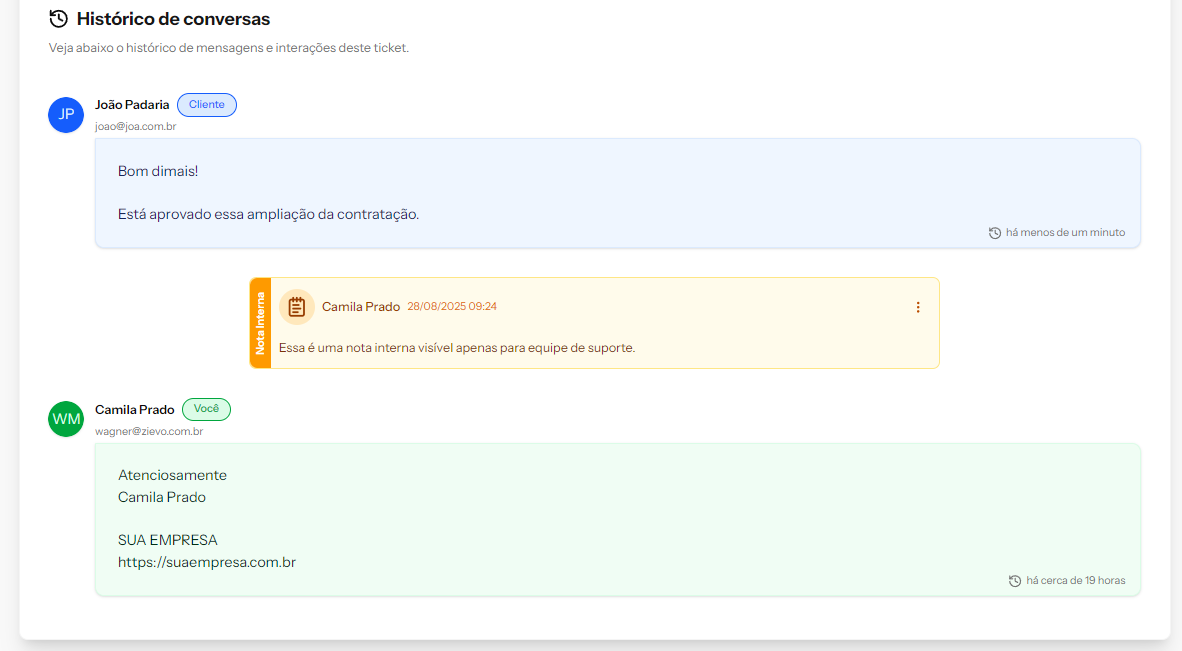Click the note timestamp 28/08/2025 09:24
The height and width of the screenshot is (651, 1182).
452,307
